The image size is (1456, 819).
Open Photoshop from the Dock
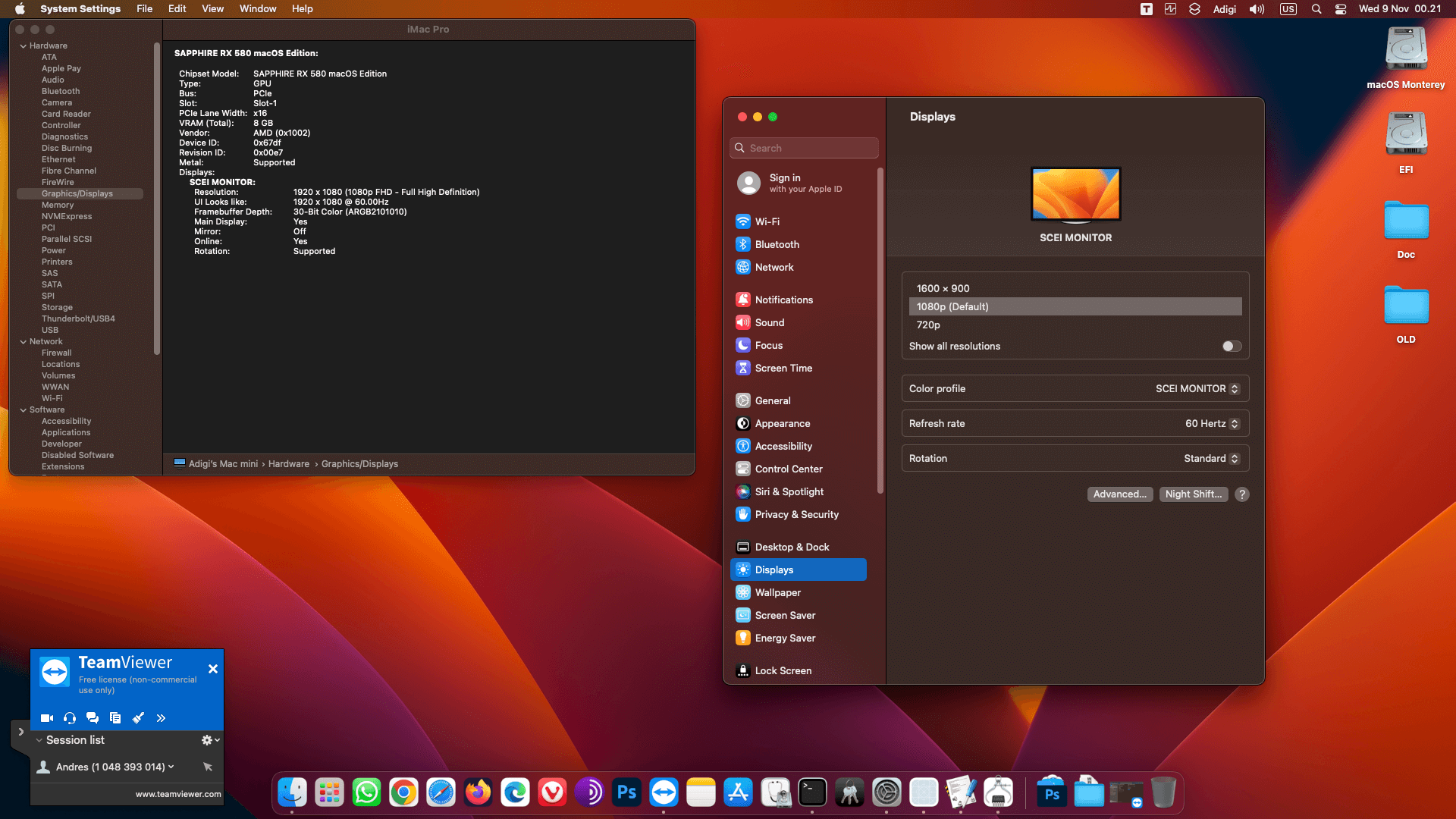point(626,792)
